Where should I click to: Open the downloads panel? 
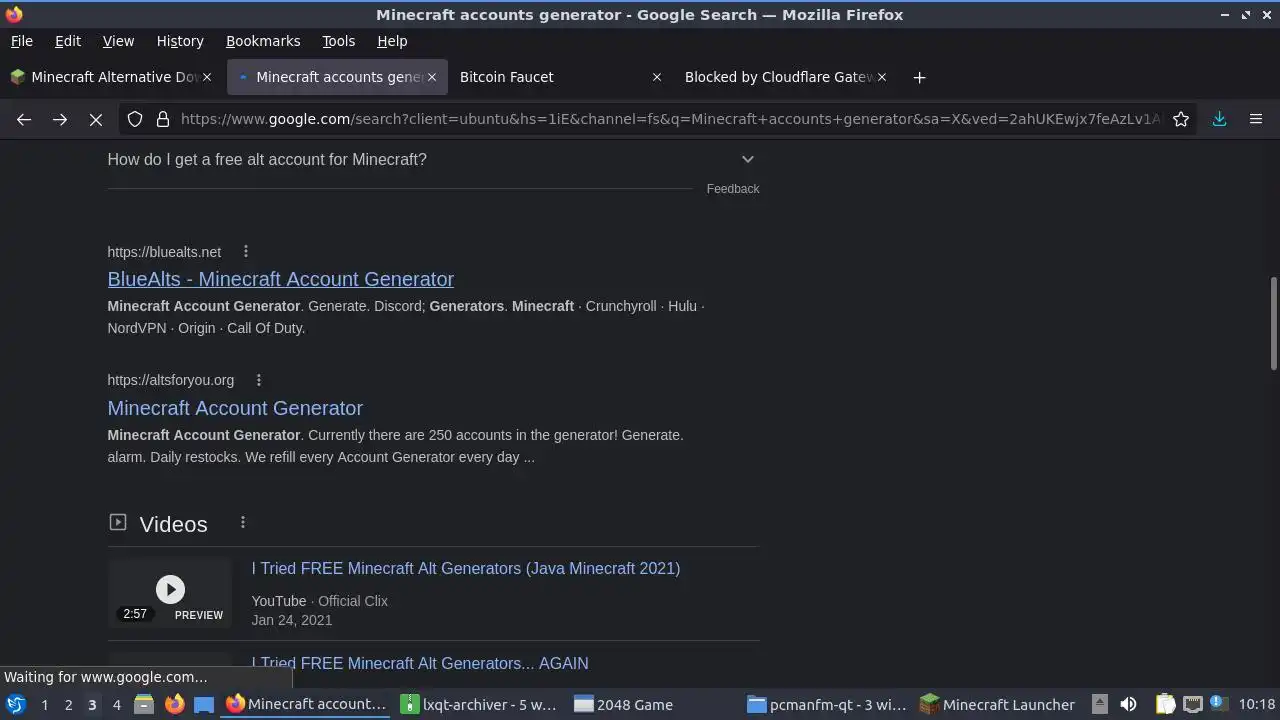coord(1220,119)
